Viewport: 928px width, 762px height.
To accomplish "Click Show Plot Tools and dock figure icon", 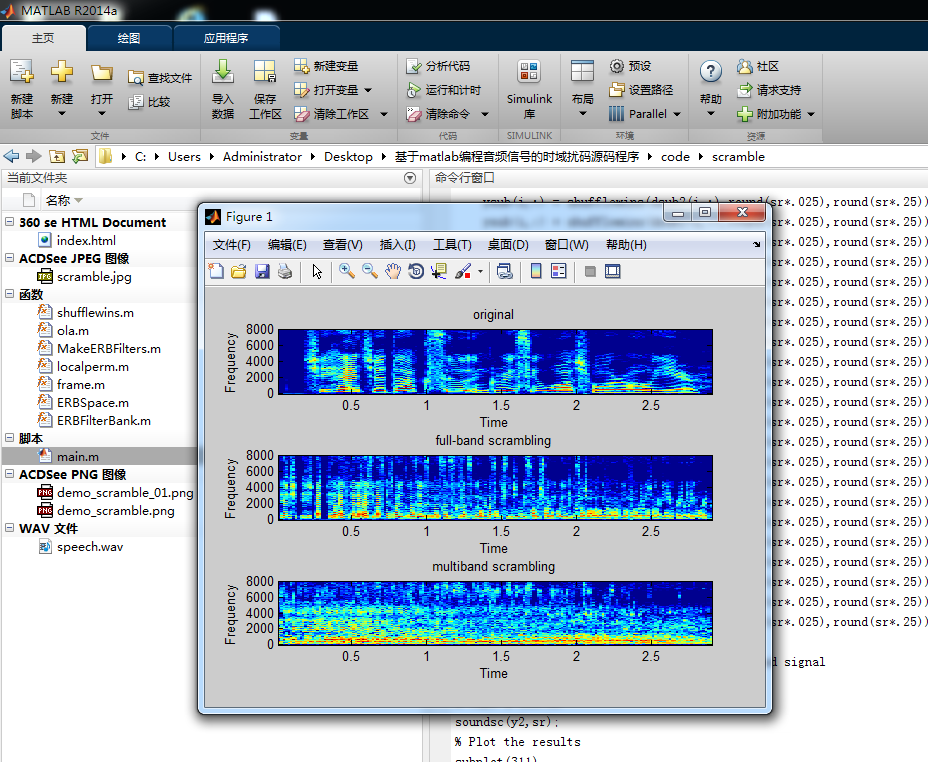I will click(x=613, y=272).
